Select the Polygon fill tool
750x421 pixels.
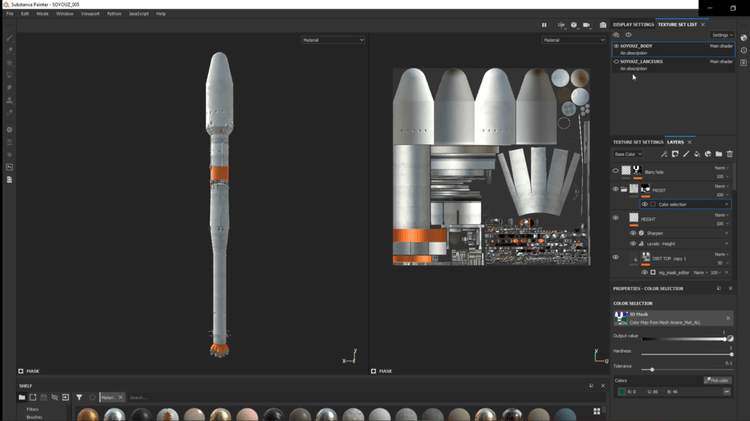[x=9, y=75]
